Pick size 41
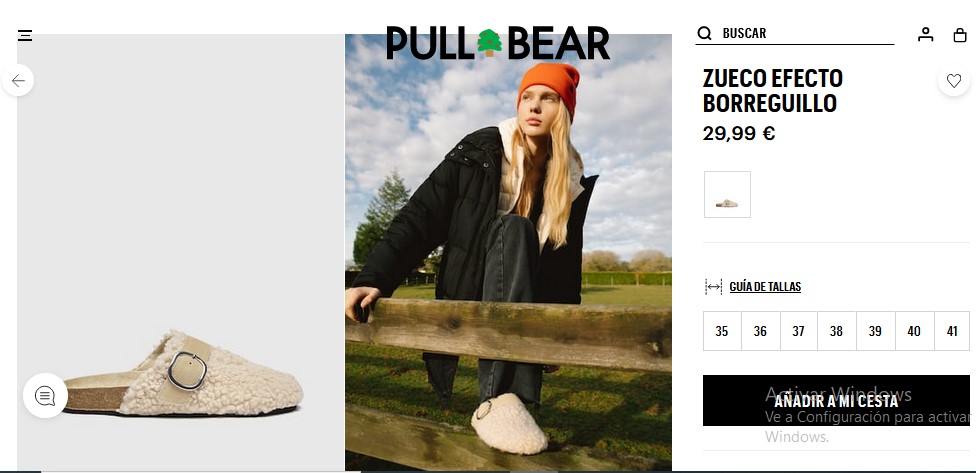 952,331
